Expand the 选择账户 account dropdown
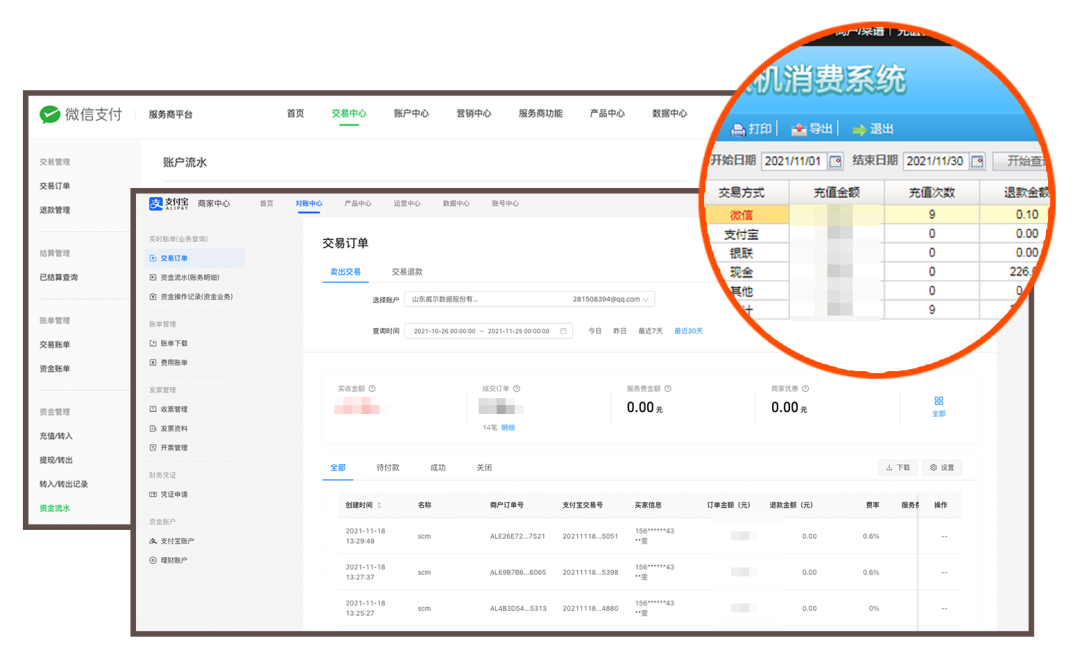The width and height of the screenshot is (1080, 661). tap(647, 299)
